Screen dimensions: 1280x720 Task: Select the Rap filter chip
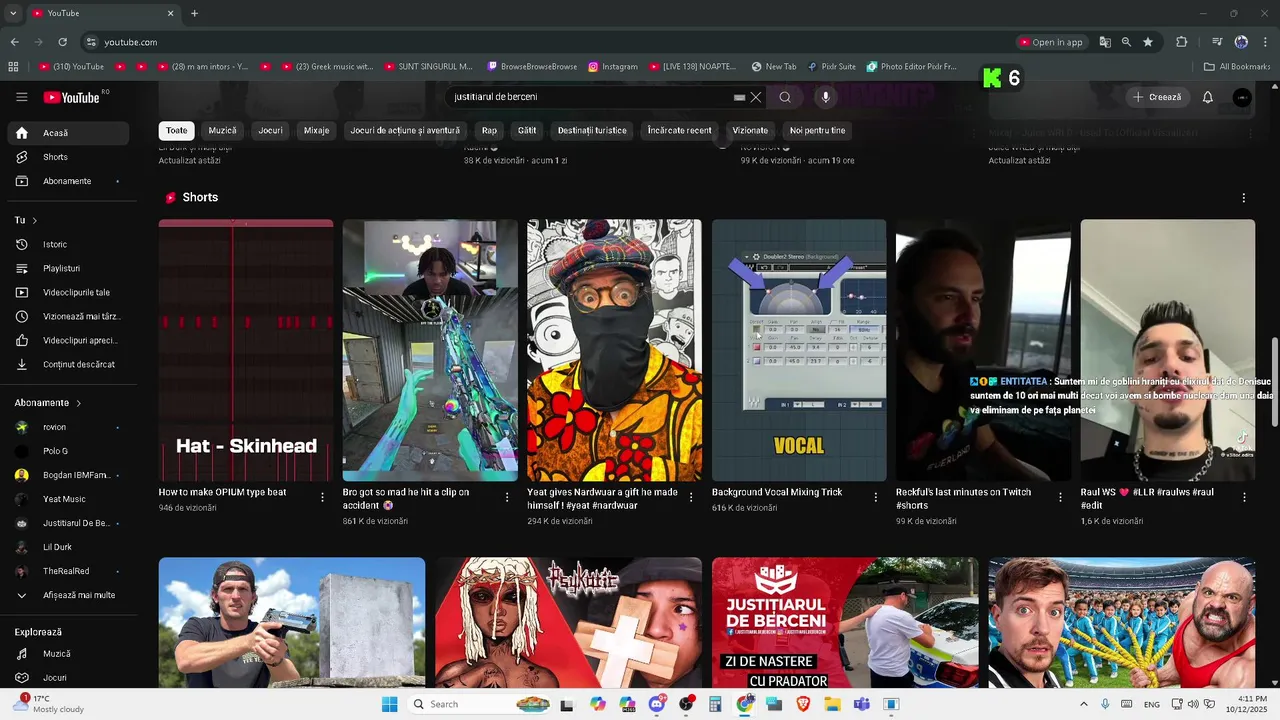pos(489,130)
